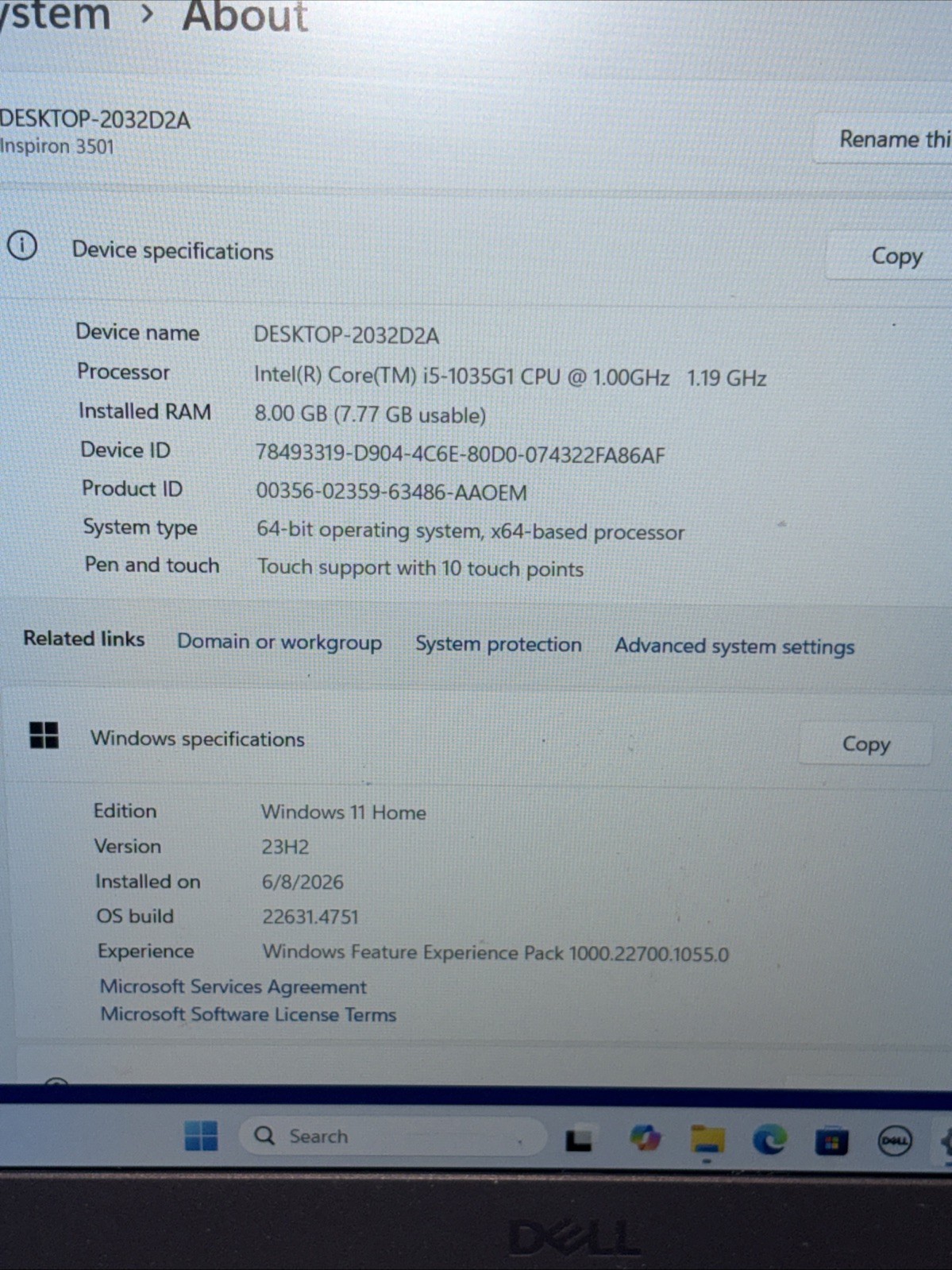Click the Inspiron 3501 model text

point(57,147)
